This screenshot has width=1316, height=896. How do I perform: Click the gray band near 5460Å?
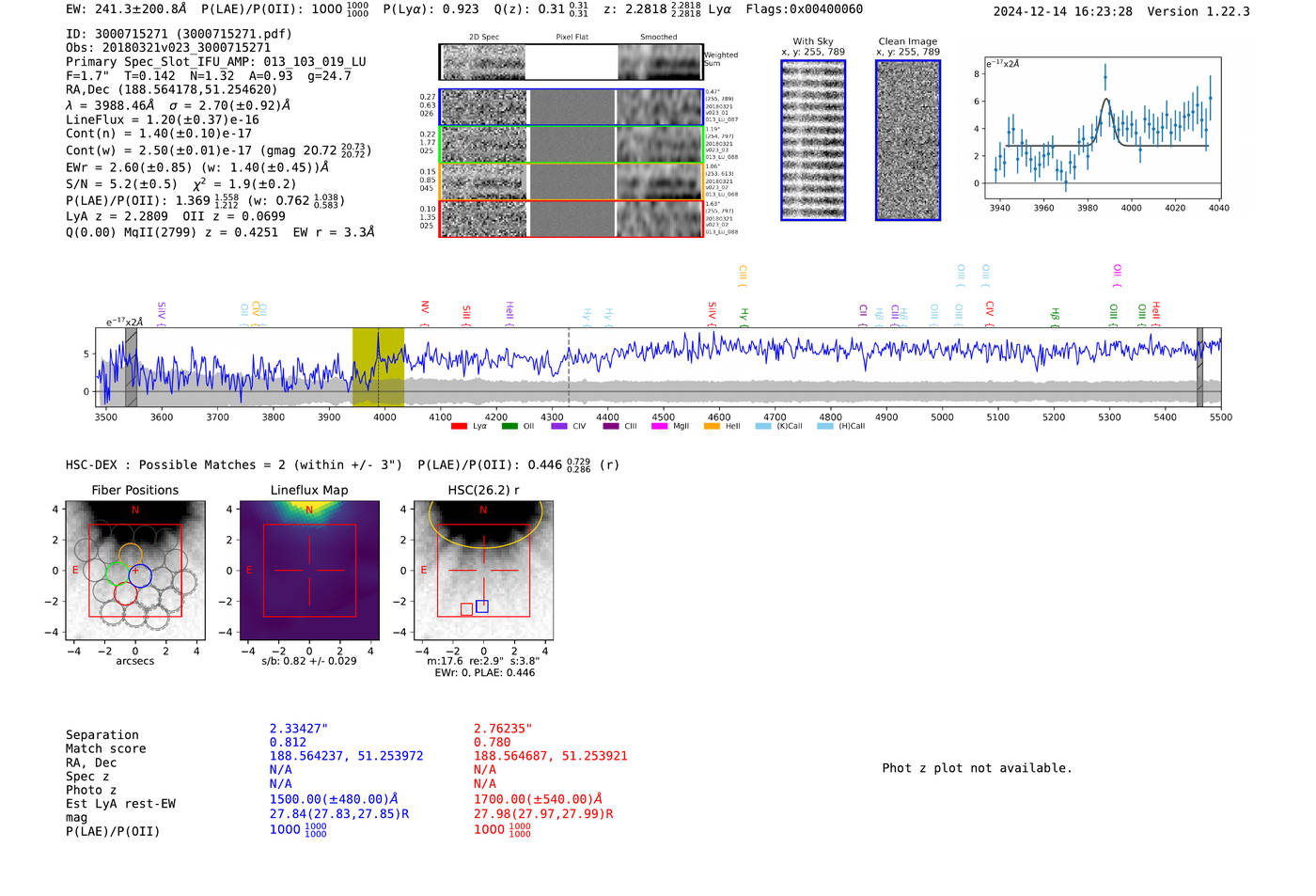tap(1199, 367)
